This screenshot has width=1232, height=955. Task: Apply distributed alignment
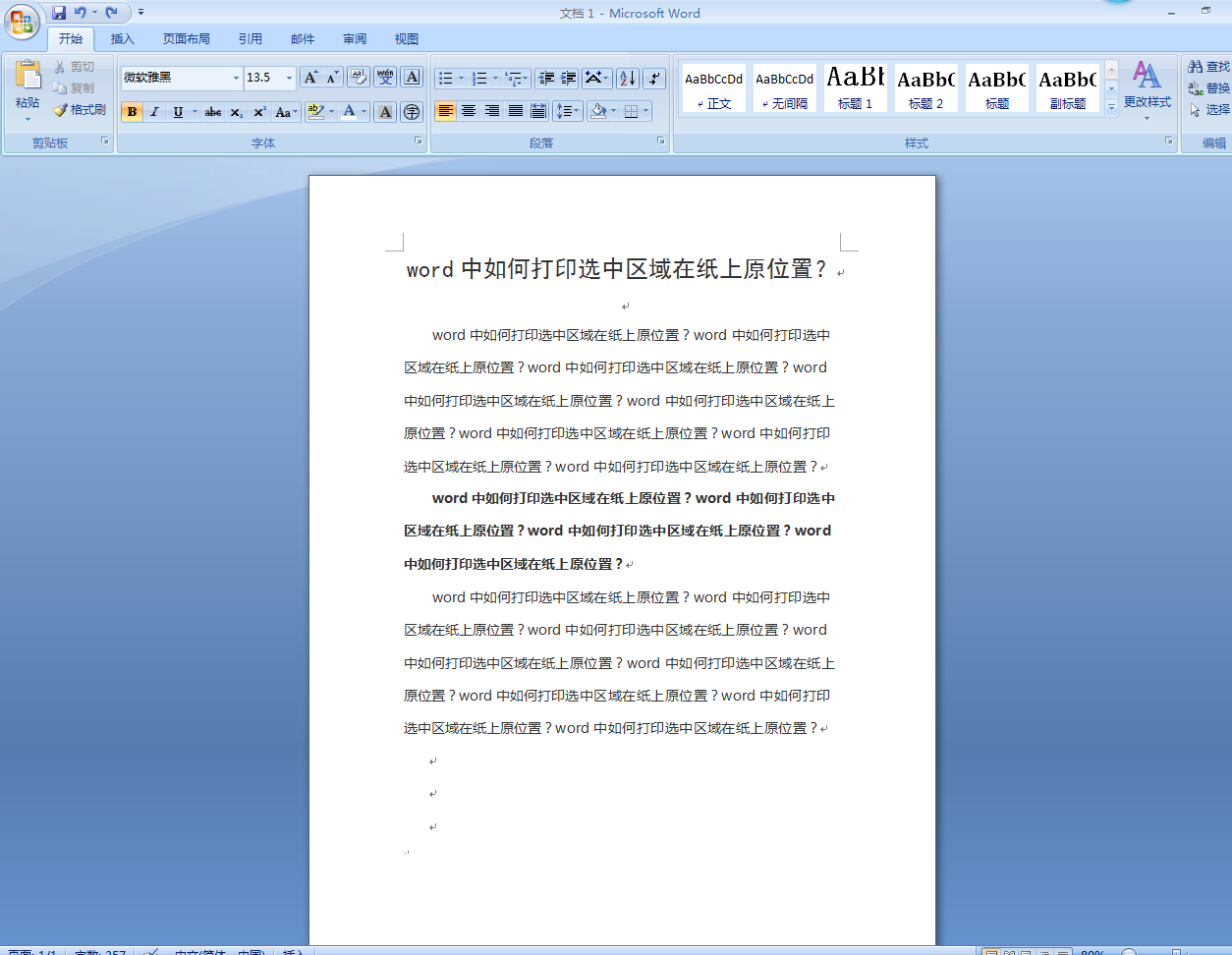tap(538, 111)
